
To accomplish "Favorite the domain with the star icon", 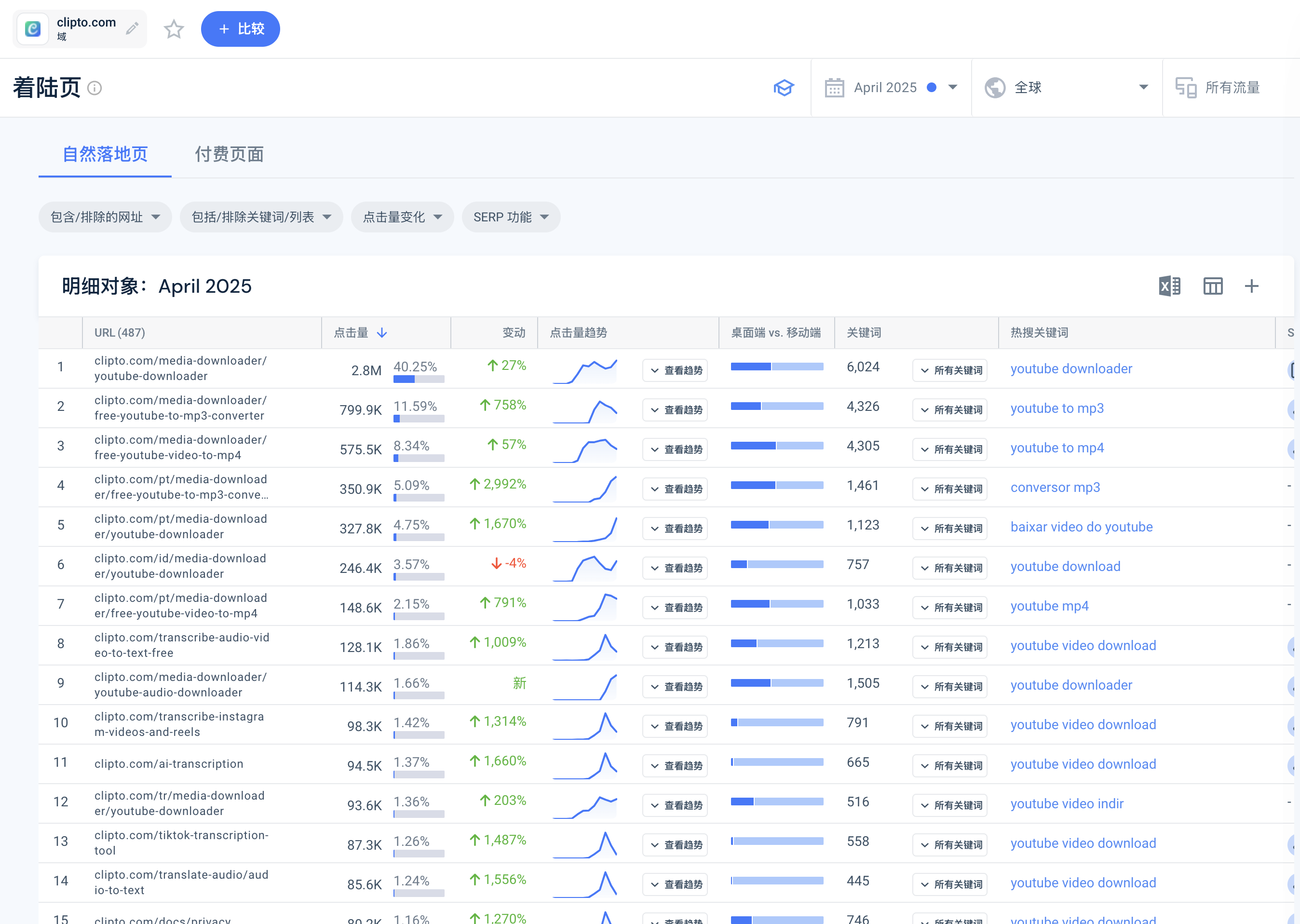I will click(174, 29).
